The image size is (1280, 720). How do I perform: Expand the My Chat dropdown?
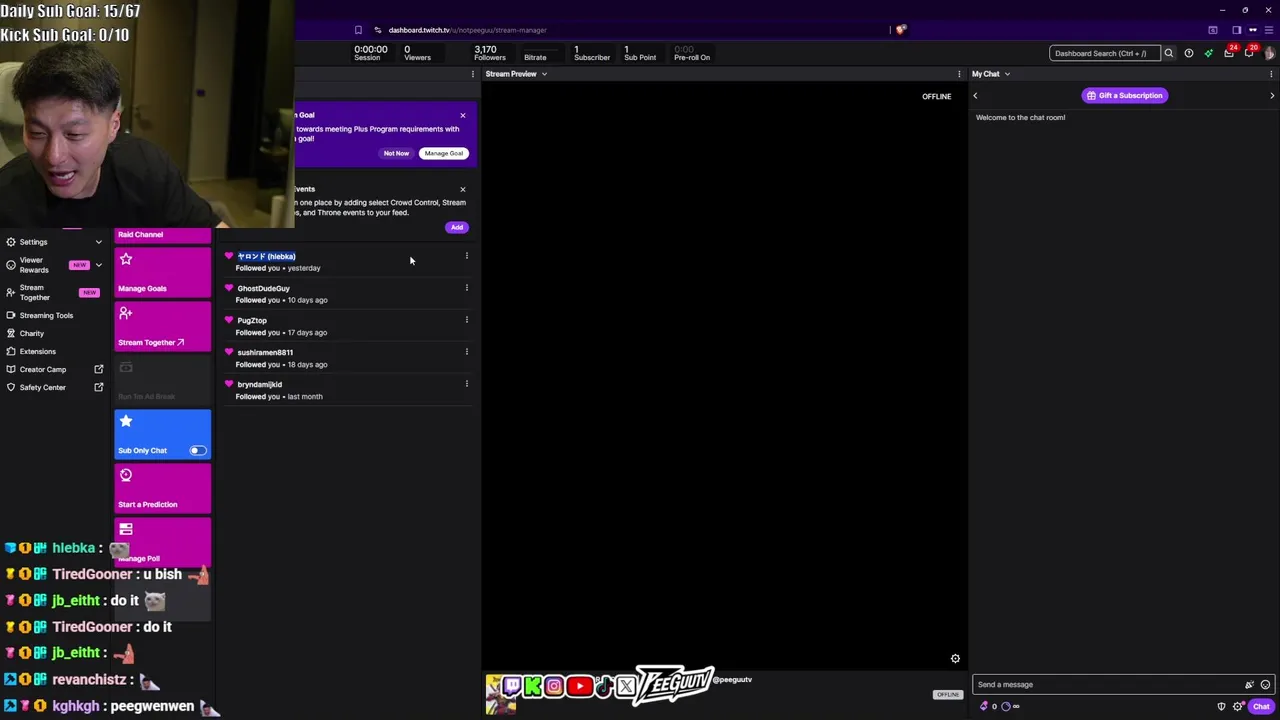pyautogui.click(x=1007, y=74)
